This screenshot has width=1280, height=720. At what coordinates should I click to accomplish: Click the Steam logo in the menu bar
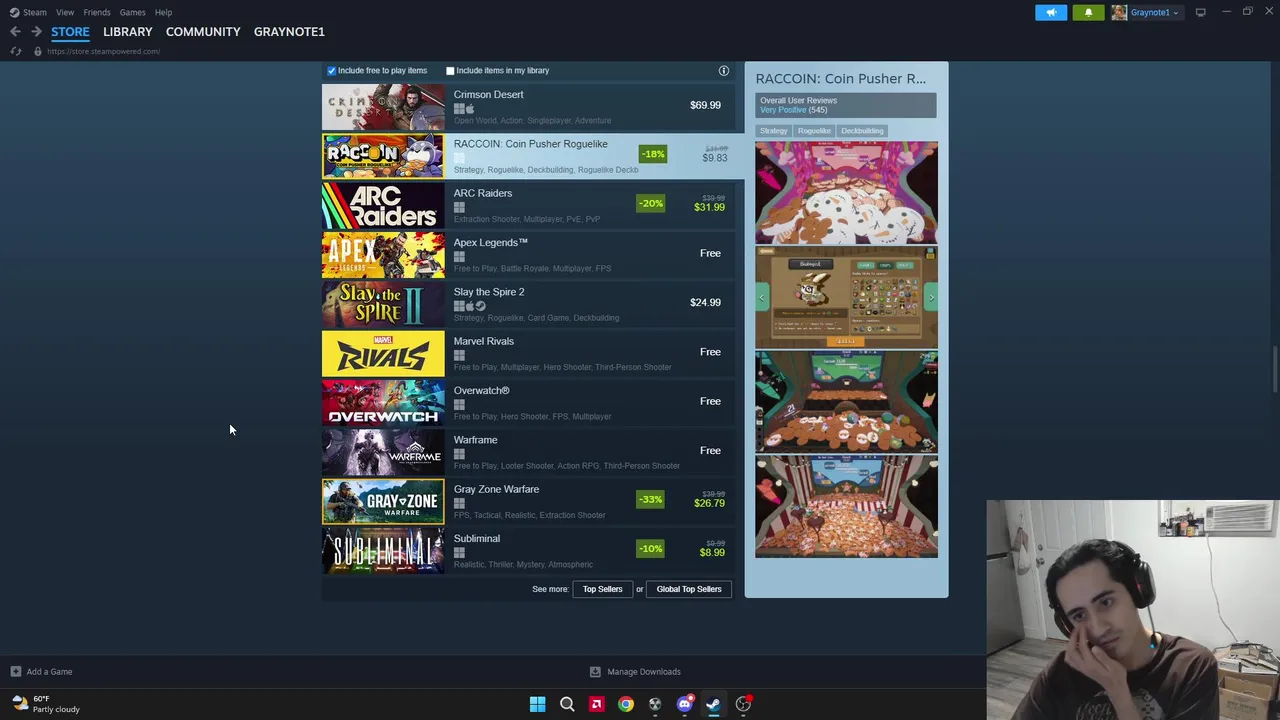14,12
